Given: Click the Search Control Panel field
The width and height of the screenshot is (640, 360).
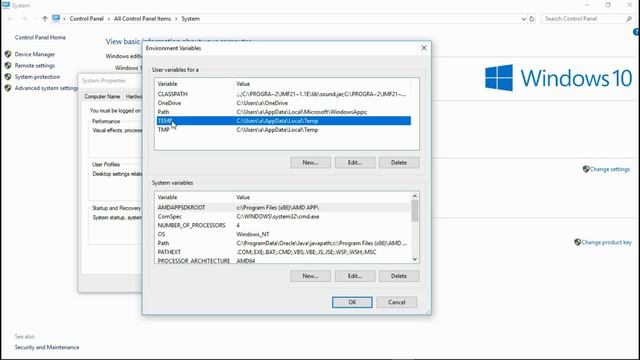Looking at the screenshot, I should click(588, 19).
